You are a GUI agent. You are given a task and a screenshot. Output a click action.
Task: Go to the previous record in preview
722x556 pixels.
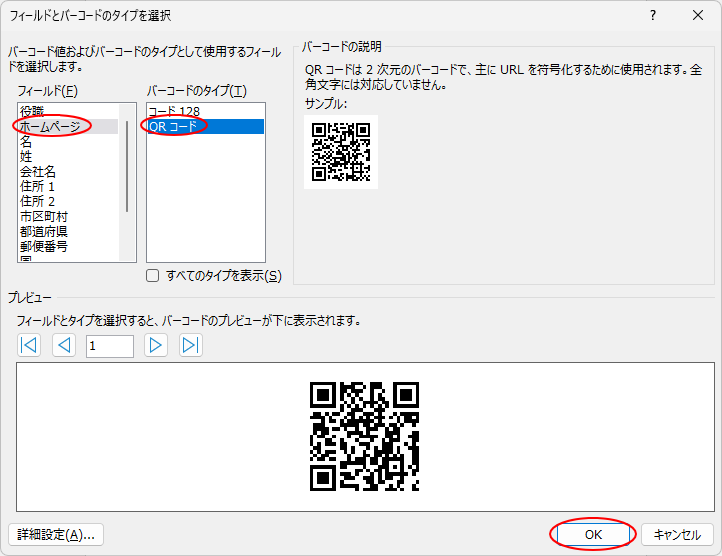[63, 346]
